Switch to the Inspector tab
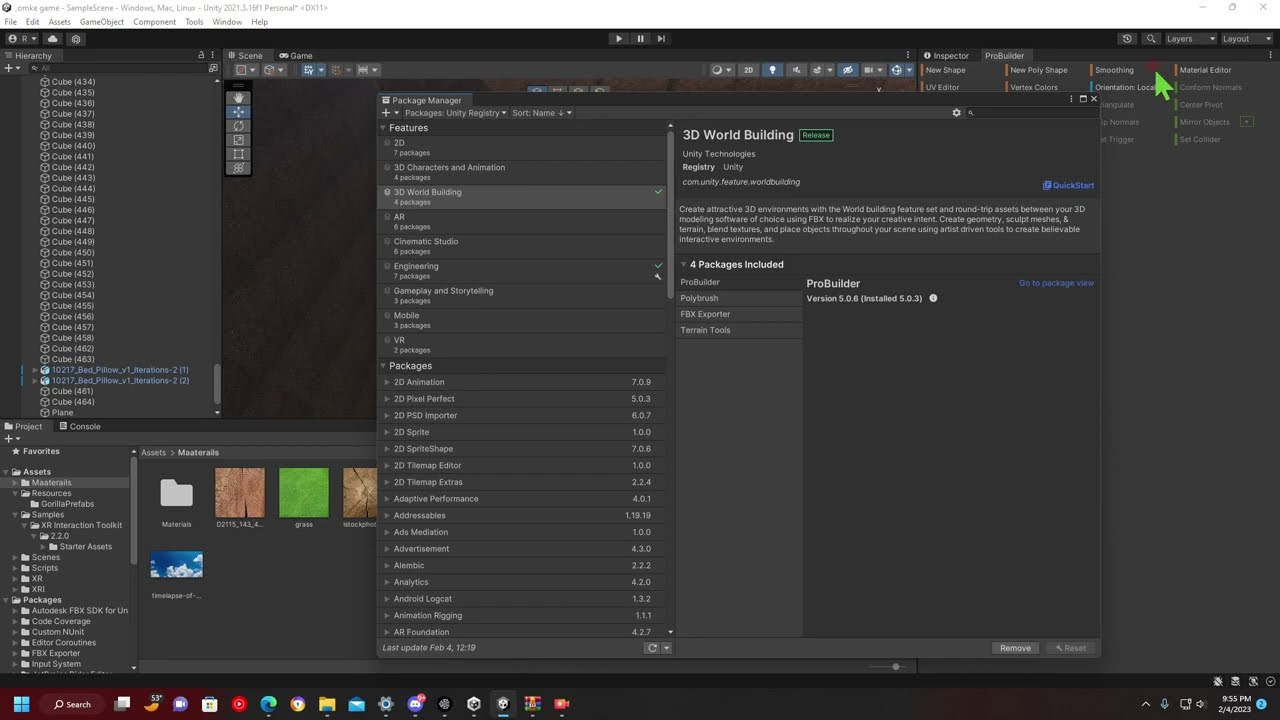The width and height of the screenshot is (1280, 720). pyautogui.click(x=945, y=56)
